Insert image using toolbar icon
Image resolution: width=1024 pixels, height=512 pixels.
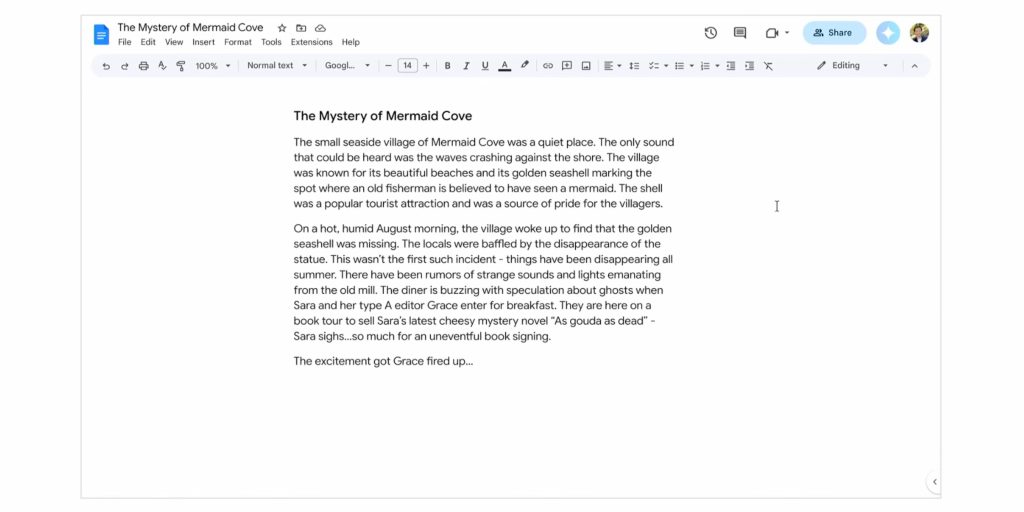pyautogui.click(x=586, y=66)
